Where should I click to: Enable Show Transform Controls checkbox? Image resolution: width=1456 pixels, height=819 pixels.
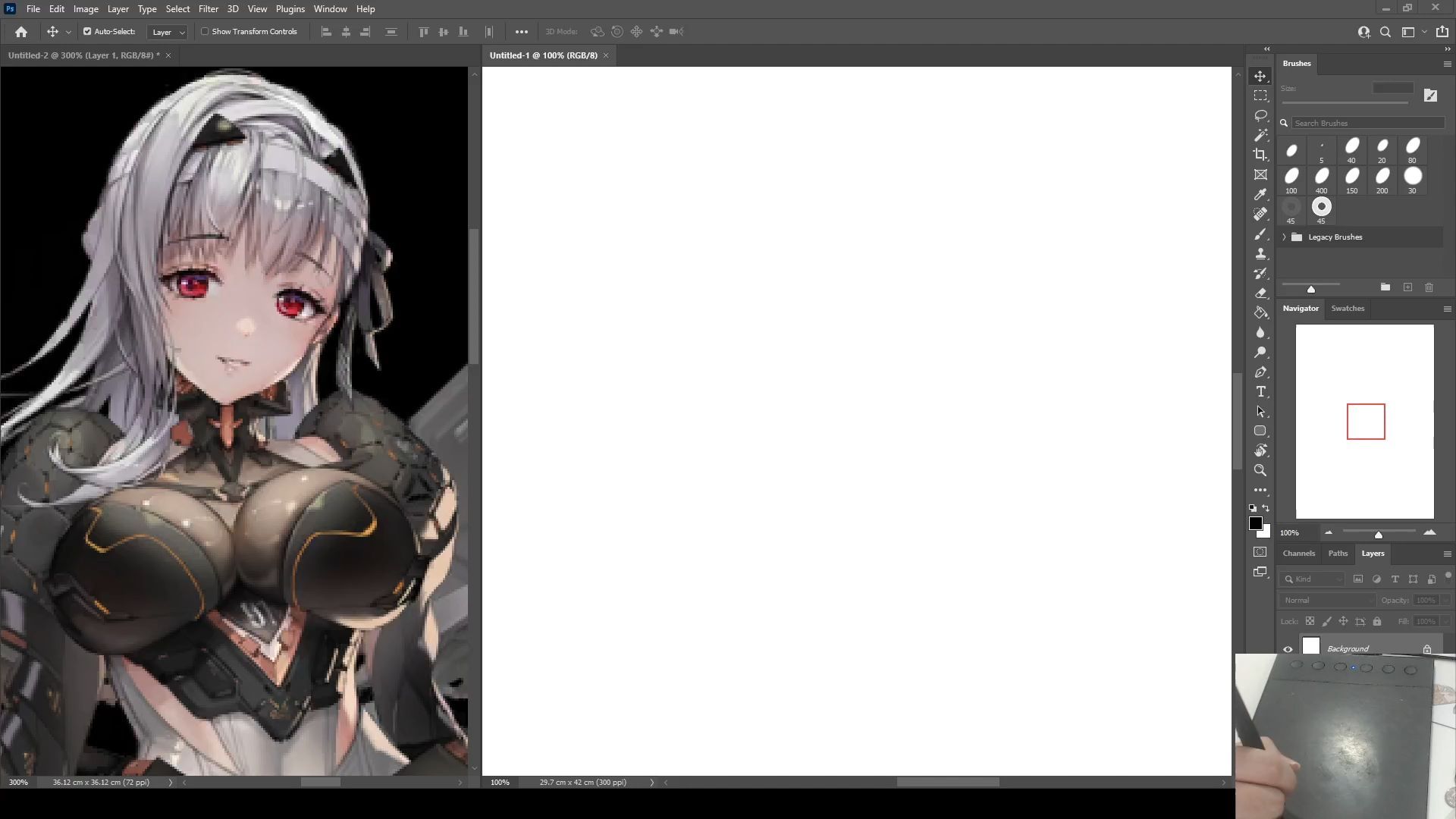coord(205,32)
